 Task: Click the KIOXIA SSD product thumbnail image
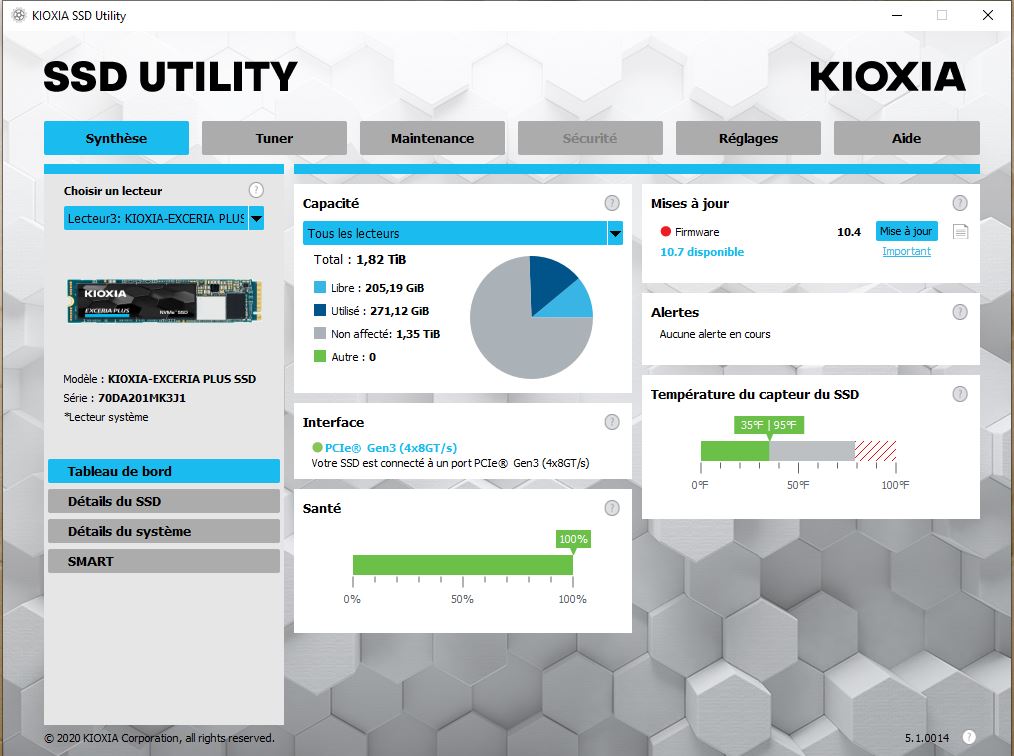click(x=164, y=301)
